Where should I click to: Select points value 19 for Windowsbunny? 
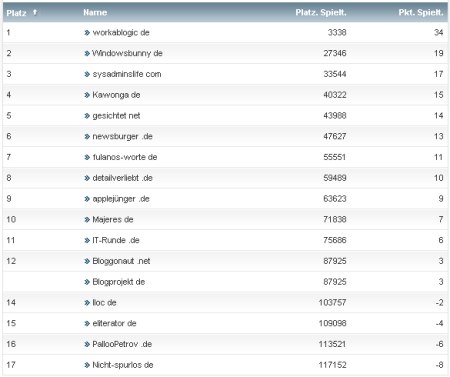pos(439,53)
